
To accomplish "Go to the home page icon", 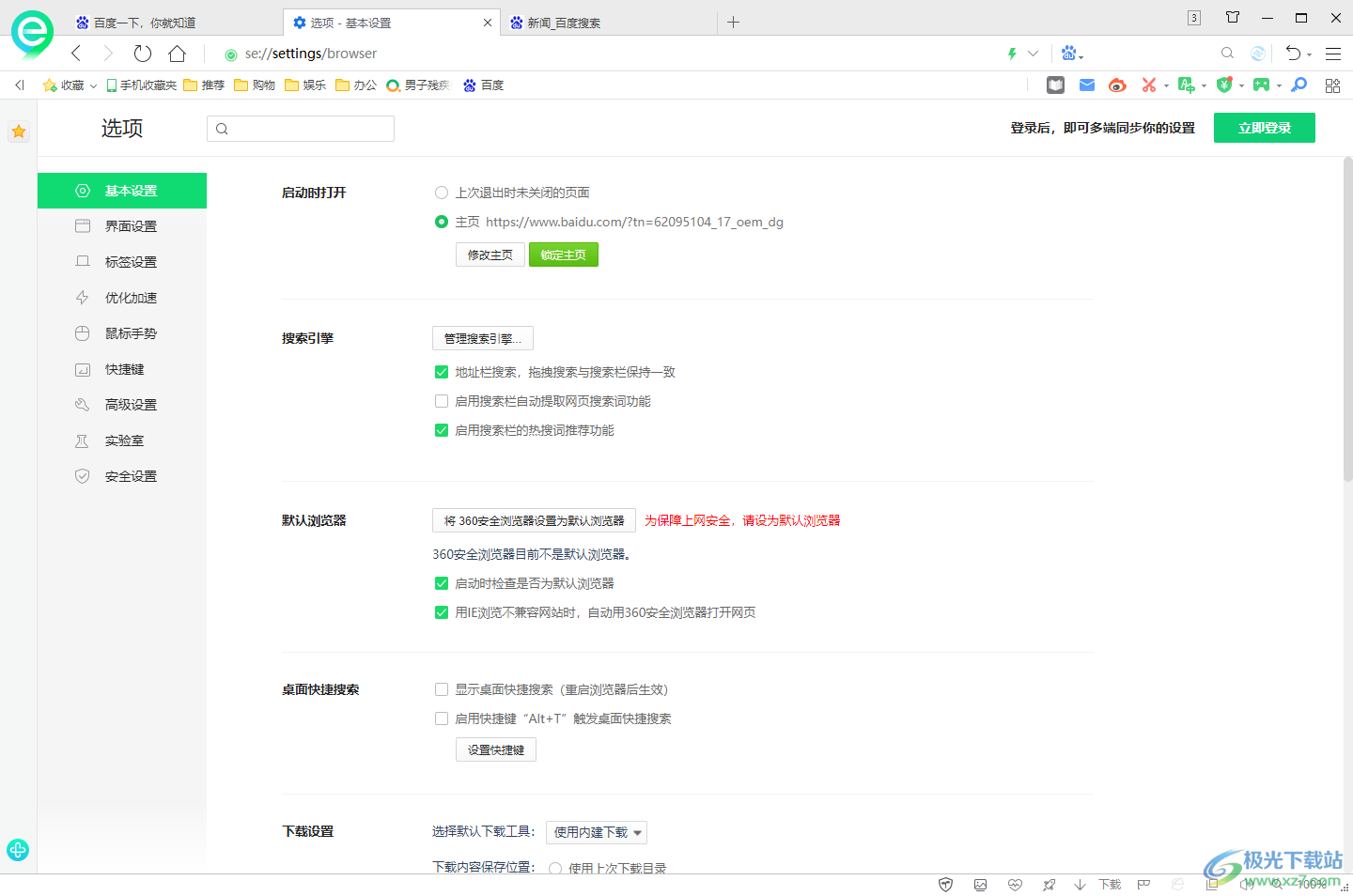I will pos(177,54).
